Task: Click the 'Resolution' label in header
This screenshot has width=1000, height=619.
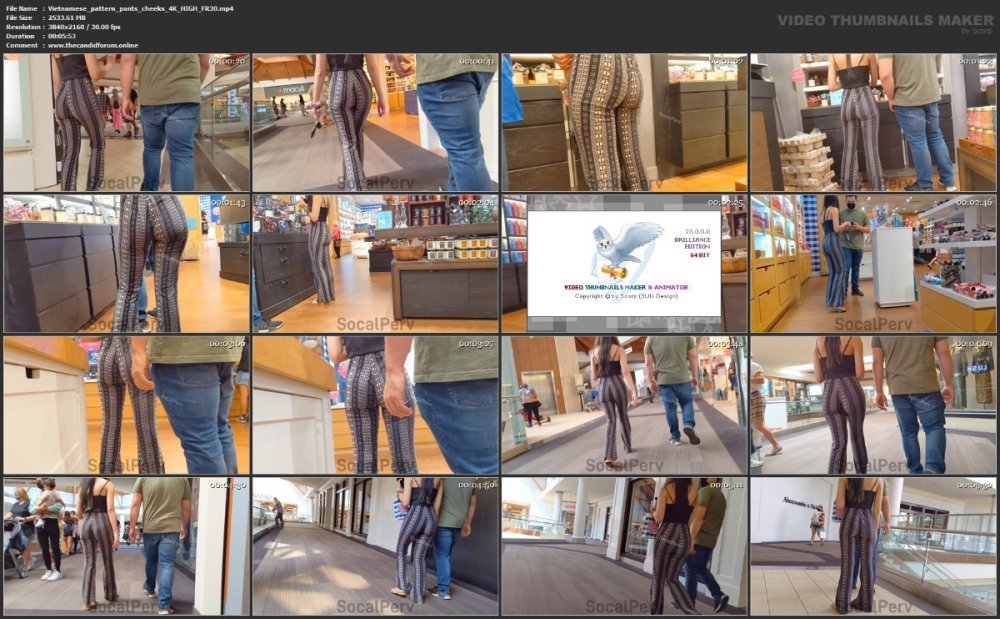Action: tap(22, 27)
